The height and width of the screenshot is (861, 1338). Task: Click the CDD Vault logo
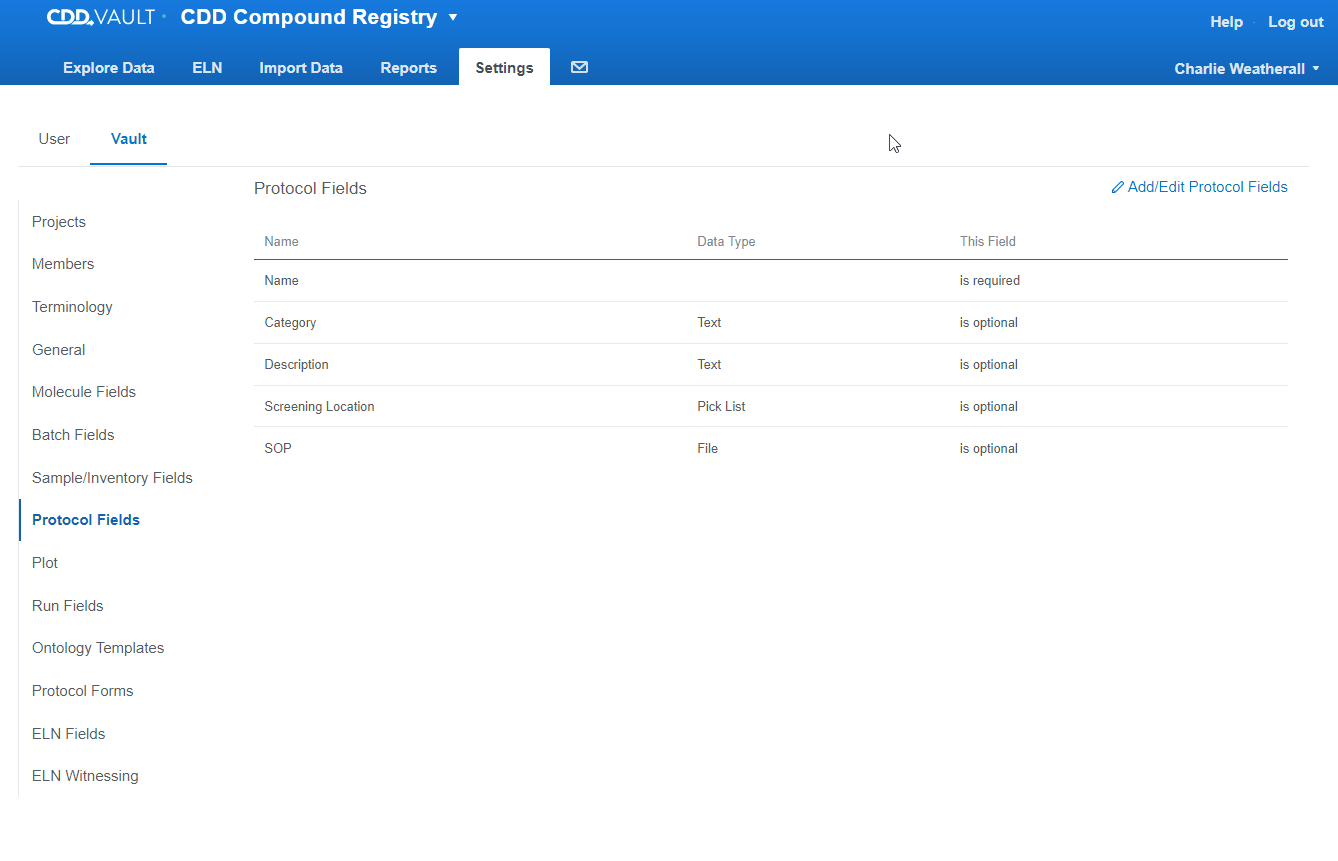(x=102, y=17)
